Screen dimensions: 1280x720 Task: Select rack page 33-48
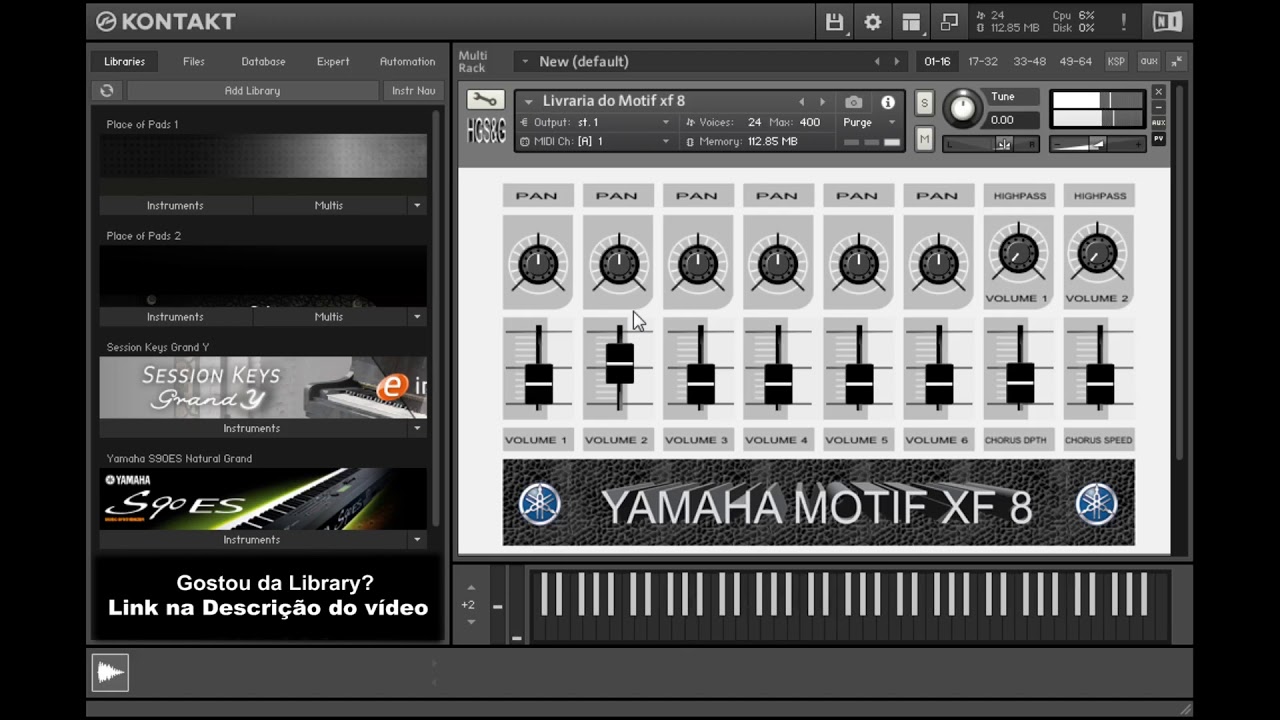[1029, 61]
